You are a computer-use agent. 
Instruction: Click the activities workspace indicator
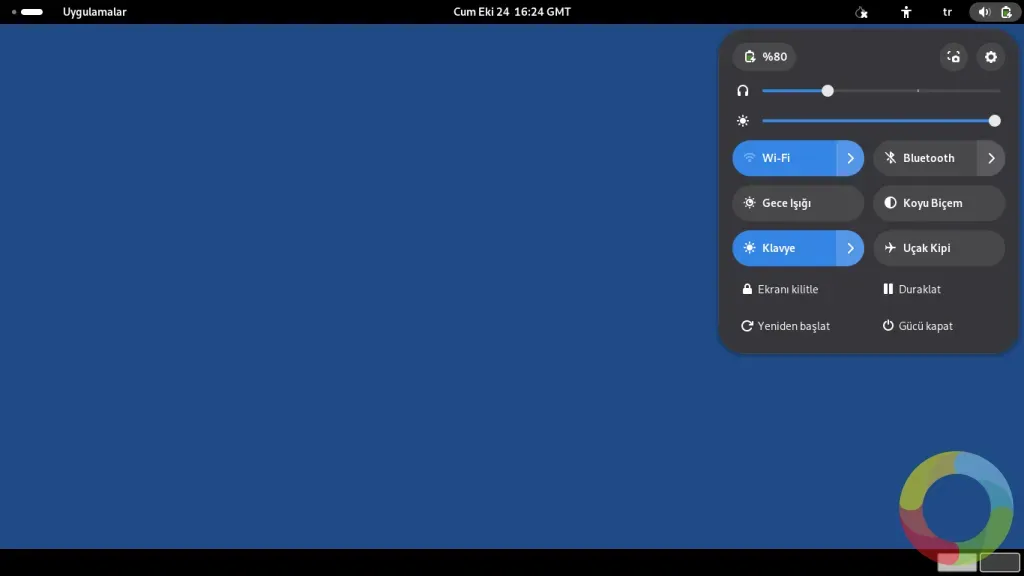27,12
